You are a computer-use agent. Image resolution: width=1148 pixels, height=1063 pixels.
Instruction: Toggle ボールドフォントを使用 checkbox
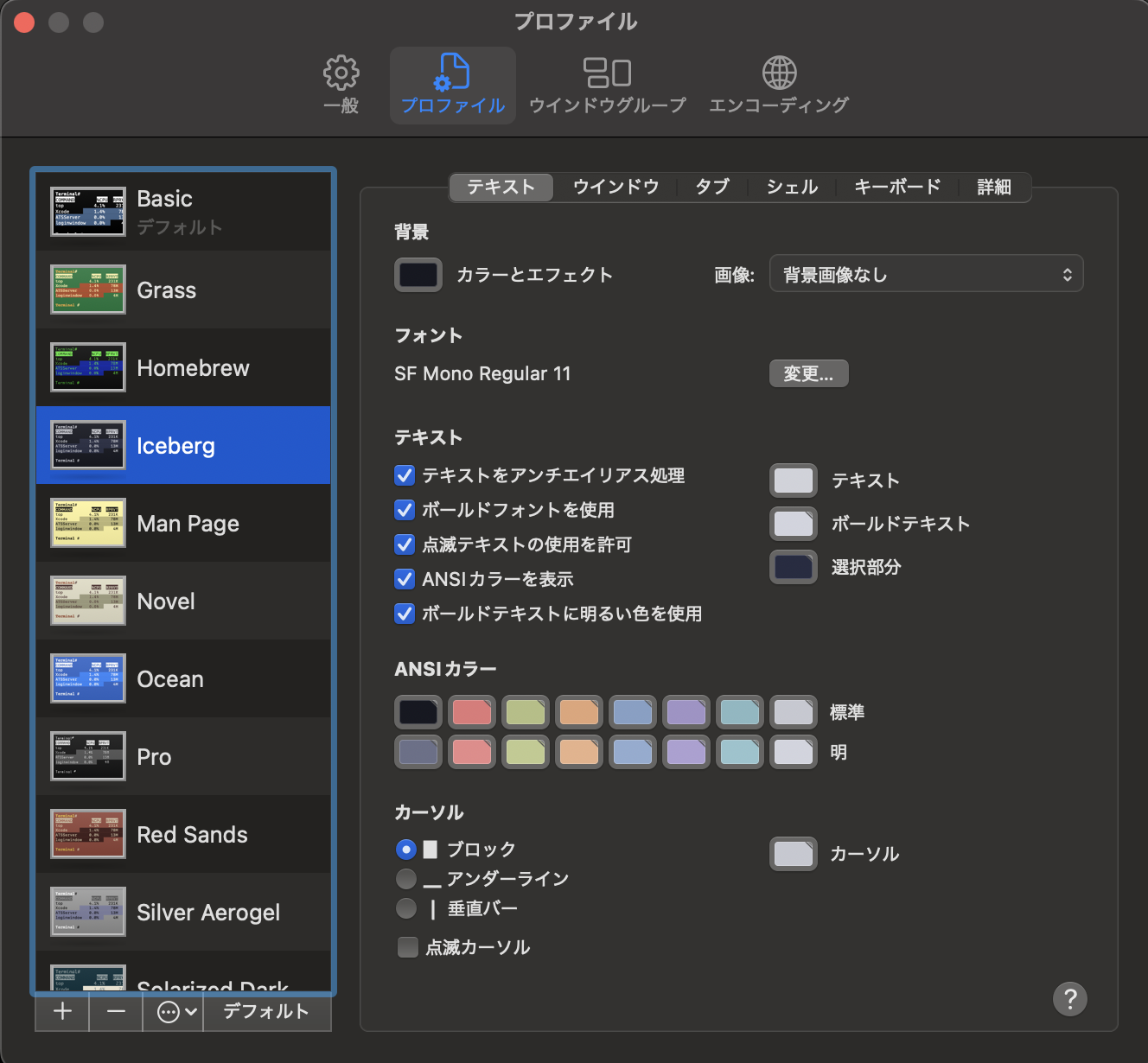coord(405,510)
